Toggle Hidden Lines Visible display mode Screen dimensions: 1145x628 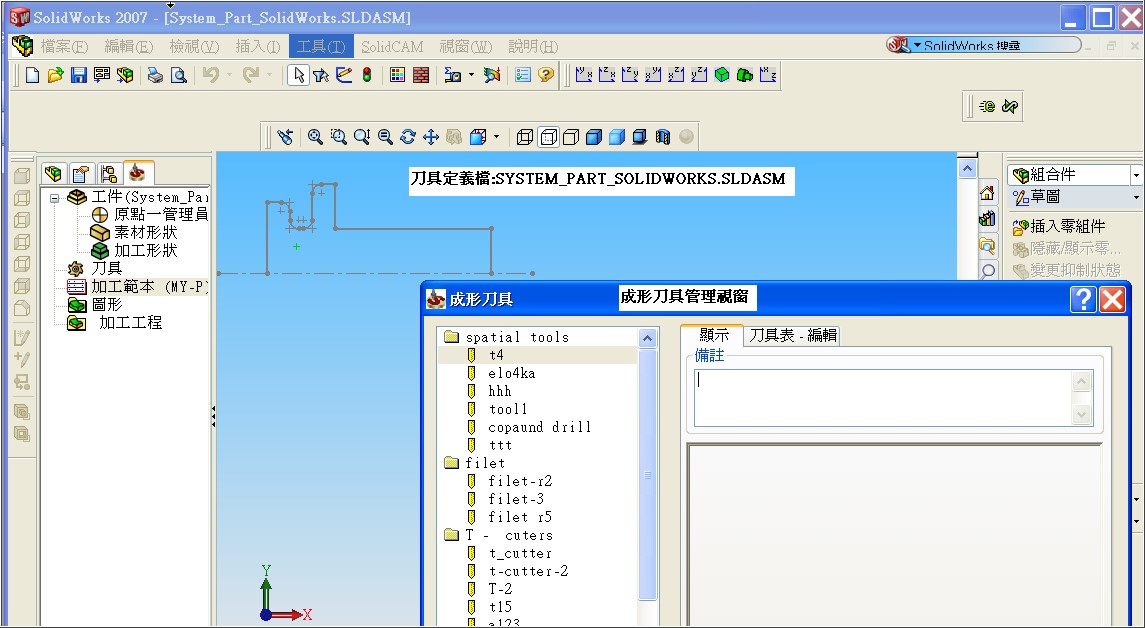tap(548, 137)
